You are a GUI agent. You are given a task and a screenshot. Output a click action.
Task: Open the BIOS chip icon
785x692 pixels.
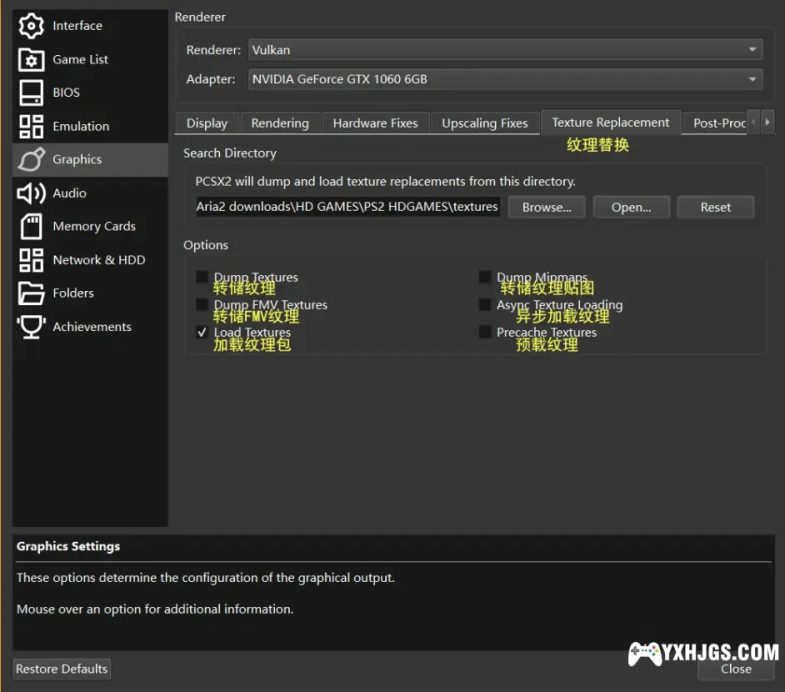point(31,93)
